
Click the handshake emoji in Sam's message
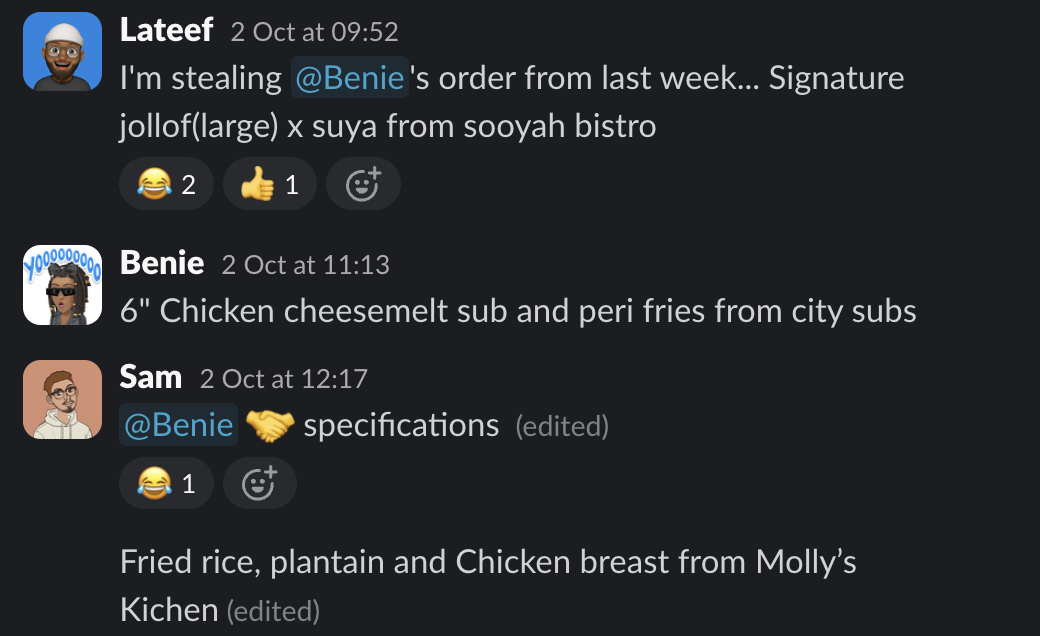click(x=270, y=426)
